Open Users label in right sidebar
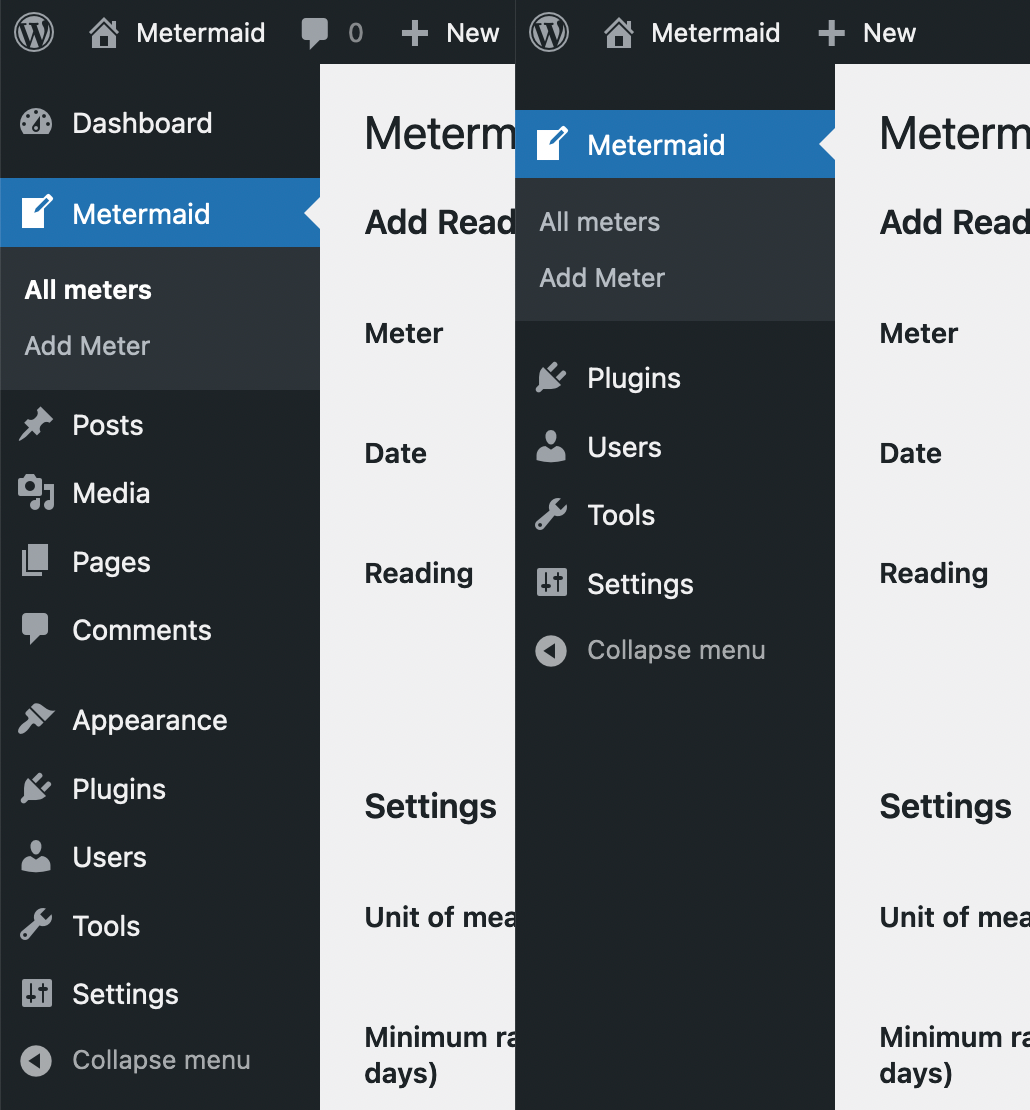Image resolution: width=1030 pixels, height=1110 pixels. pos(624,447)
